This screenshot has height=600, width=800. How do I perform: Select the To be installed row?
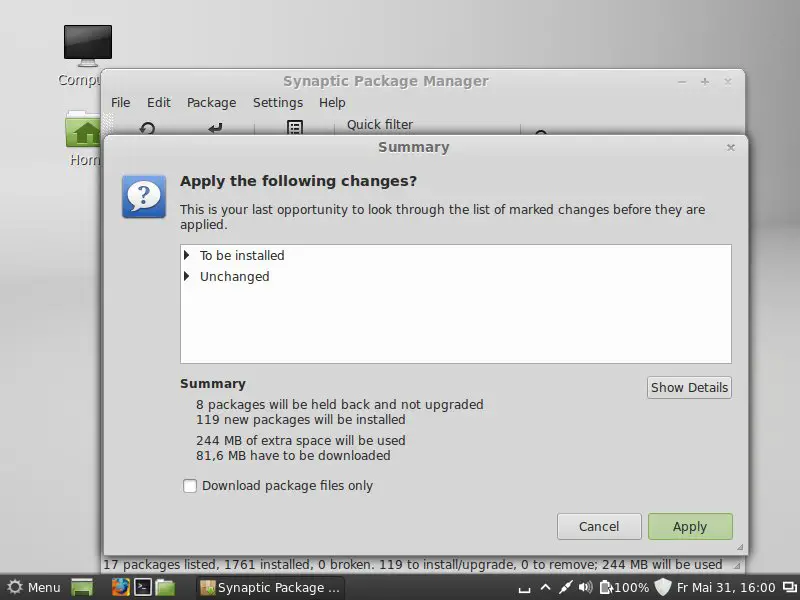456,255
